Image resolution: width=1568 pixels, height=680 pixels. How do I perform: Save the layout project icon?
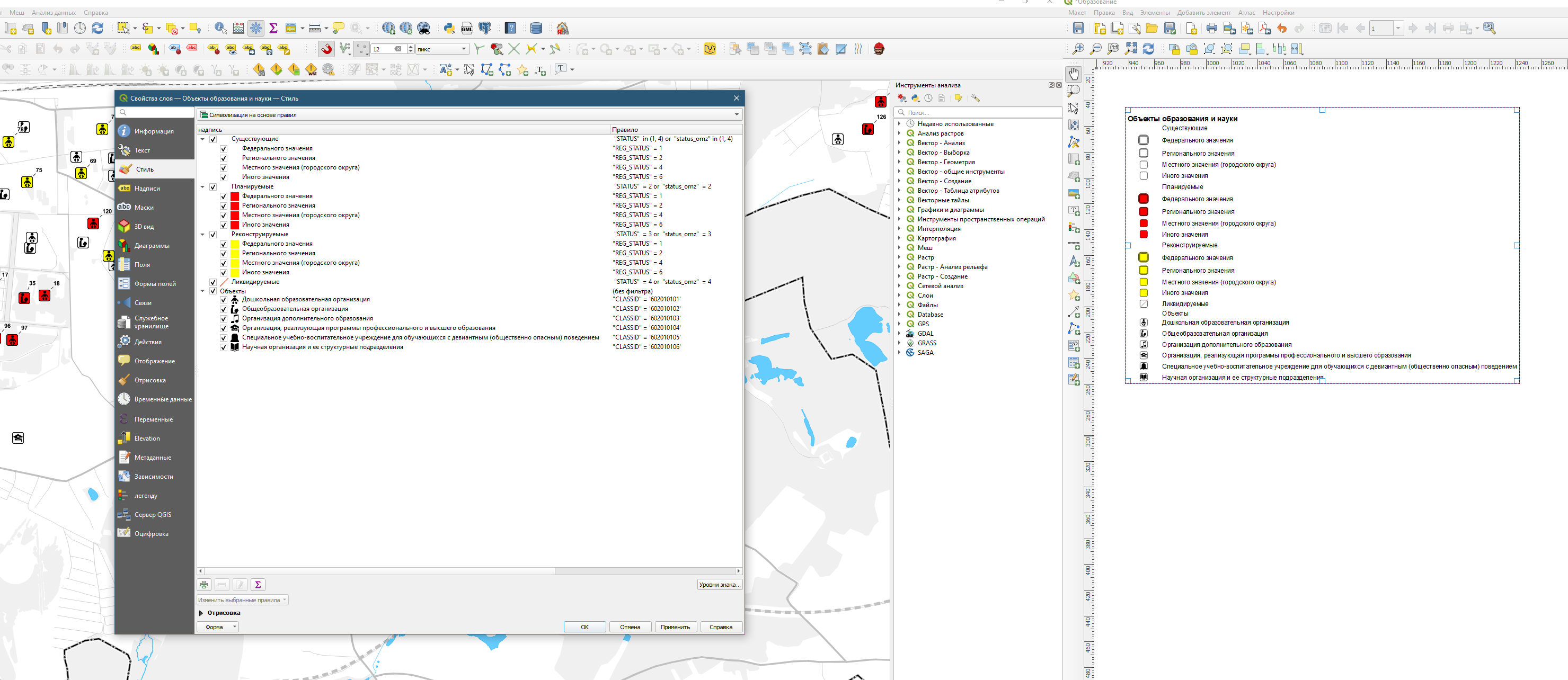(x=1078, y=28)
